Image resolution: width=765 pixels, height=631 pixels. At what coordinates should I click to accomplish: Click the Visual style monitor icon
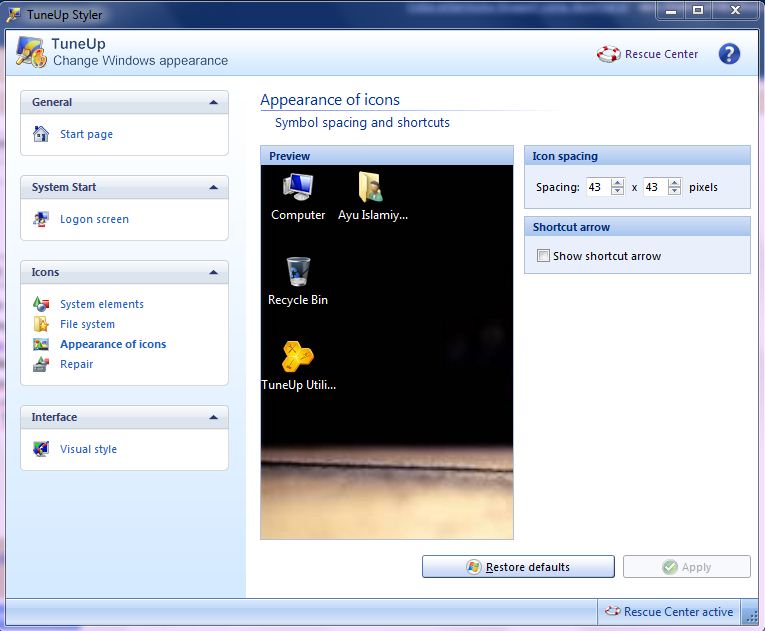41,448
